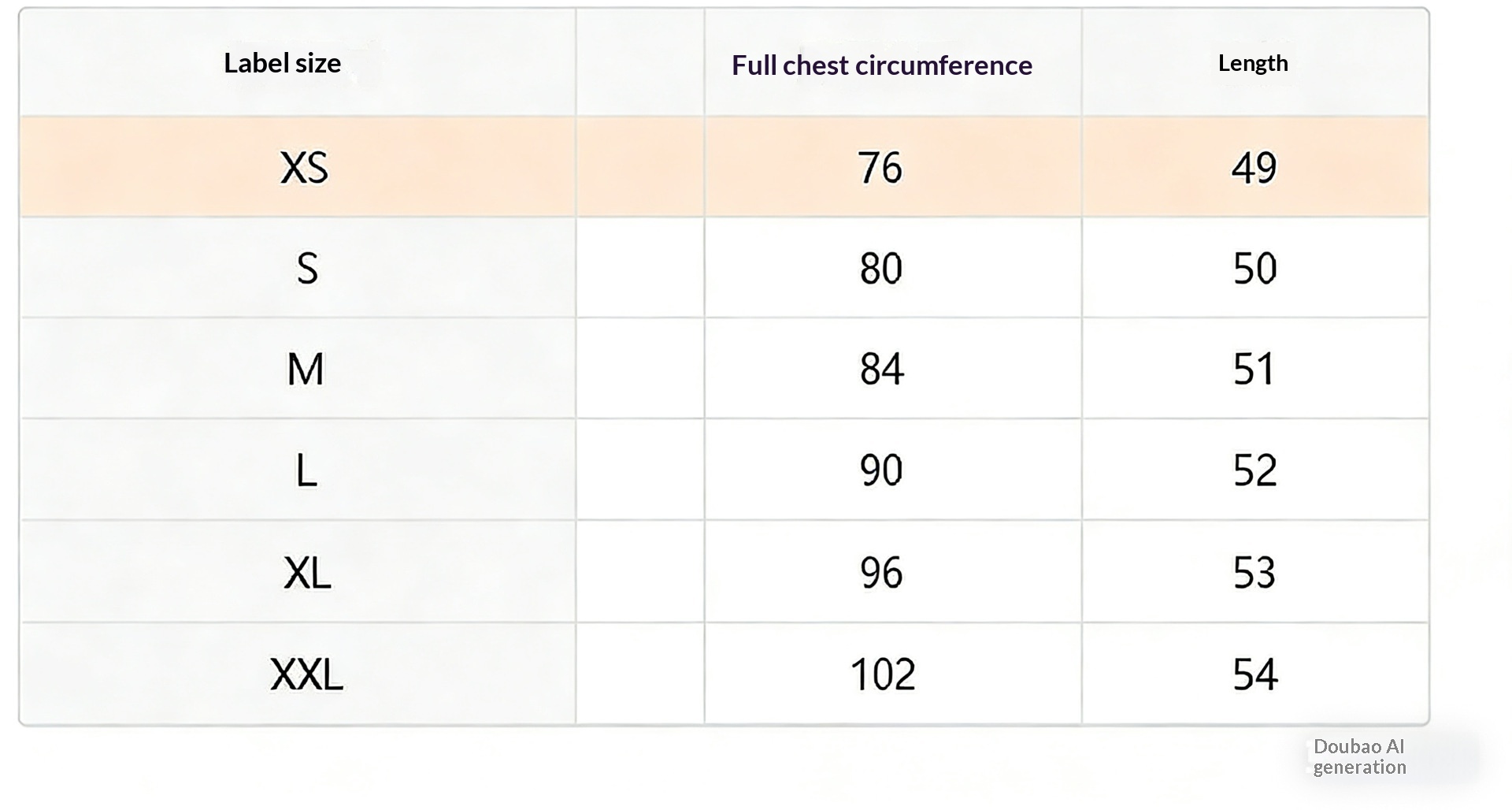Click the S size label cell
The image size is (1512, 810).
click(307, 269)
